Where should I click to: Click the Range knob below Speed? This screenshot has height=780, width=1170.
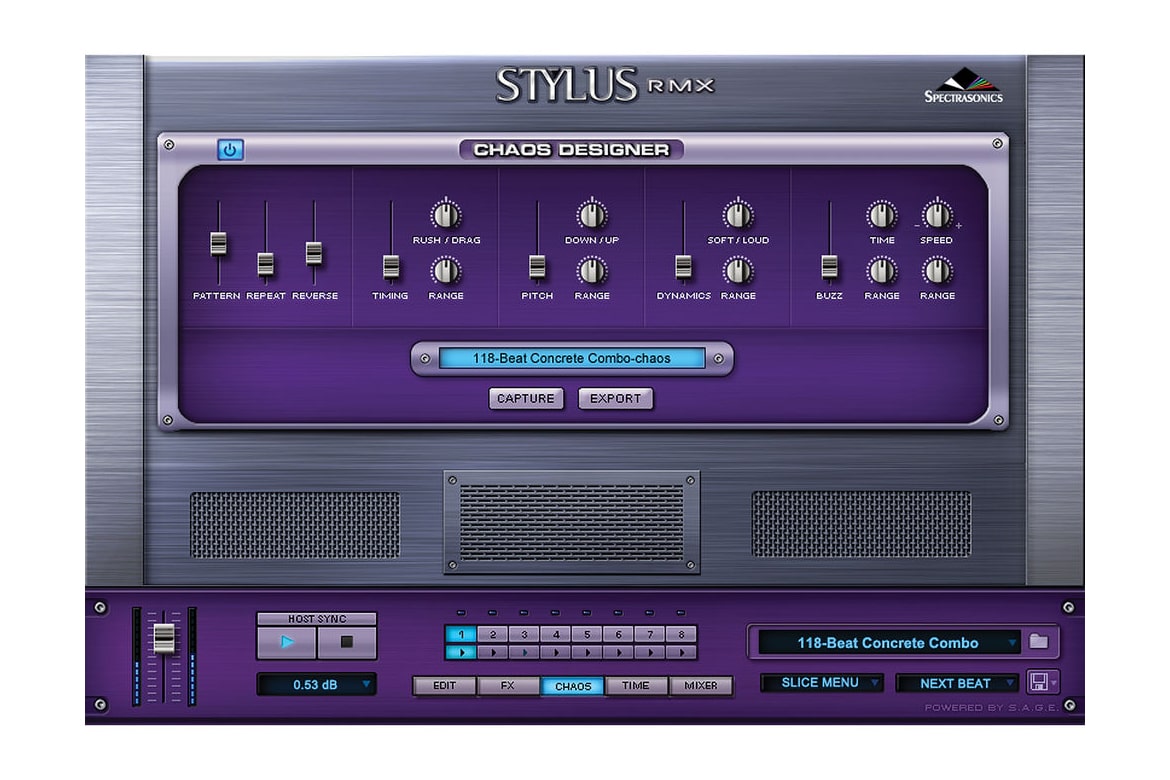coord(937,271)
